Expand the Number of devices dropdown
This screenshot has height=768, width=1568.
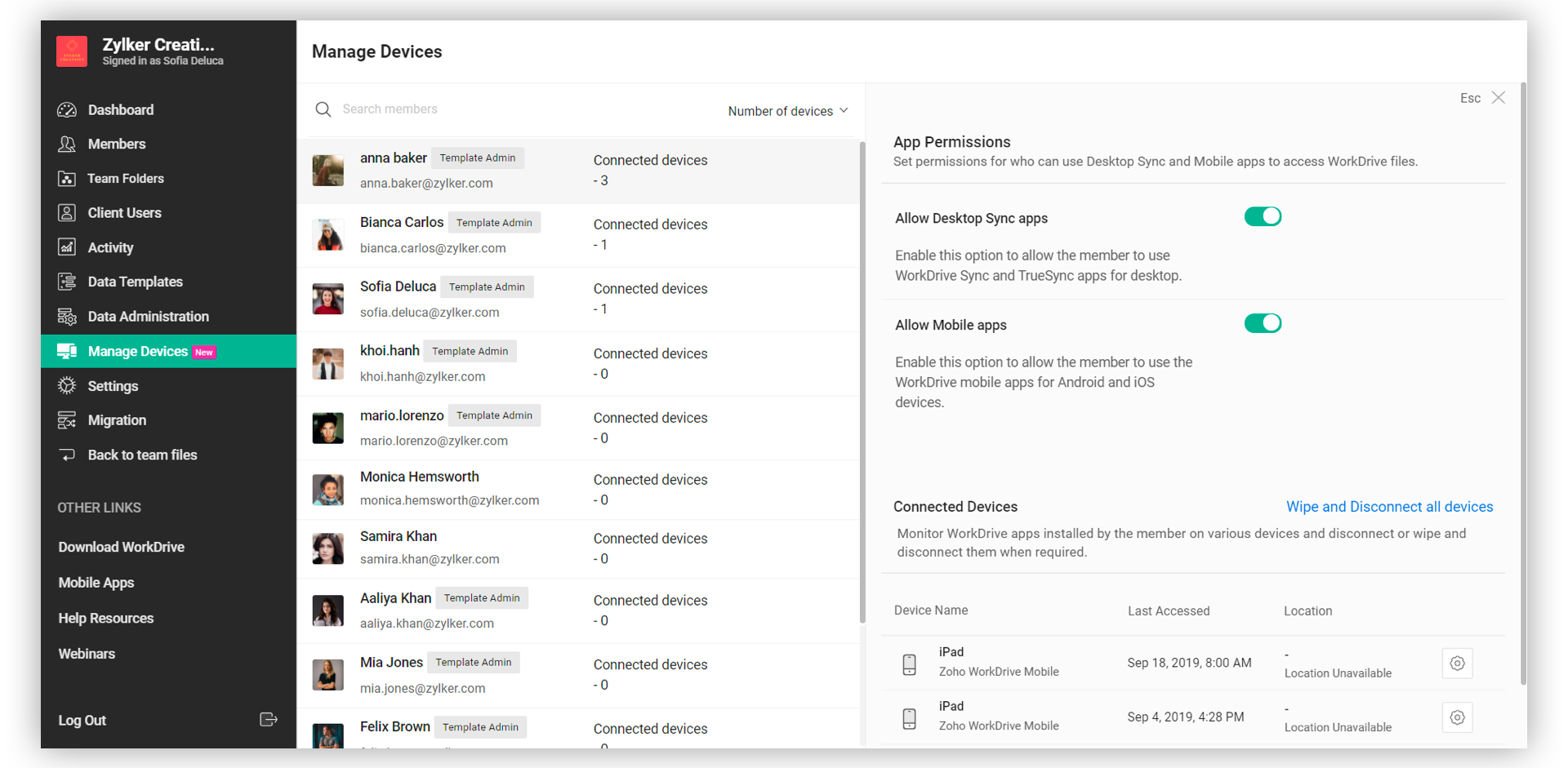(787, 111)
